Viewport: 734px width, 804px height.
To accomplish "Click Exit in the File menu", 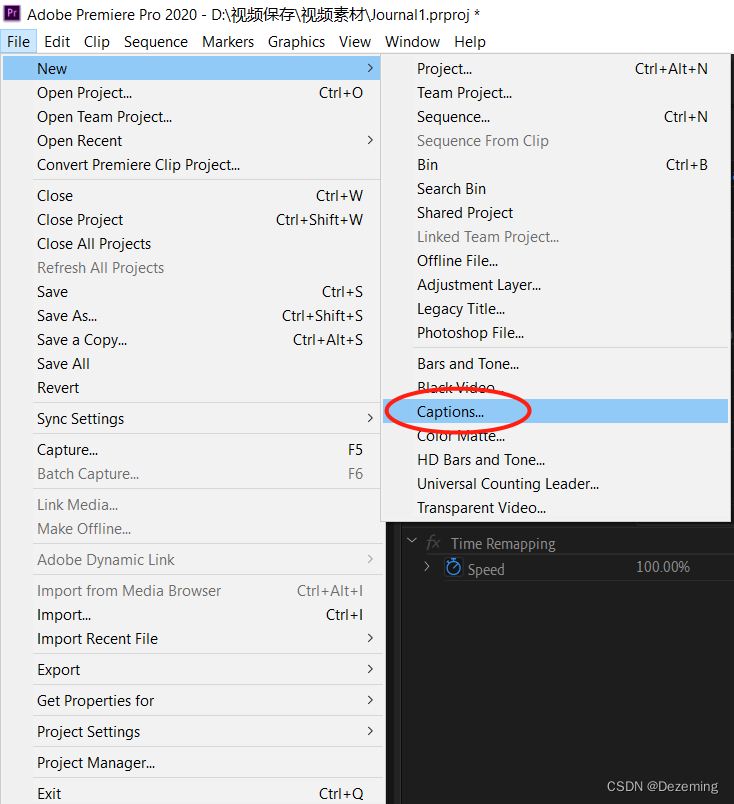I will pos(191,793).
